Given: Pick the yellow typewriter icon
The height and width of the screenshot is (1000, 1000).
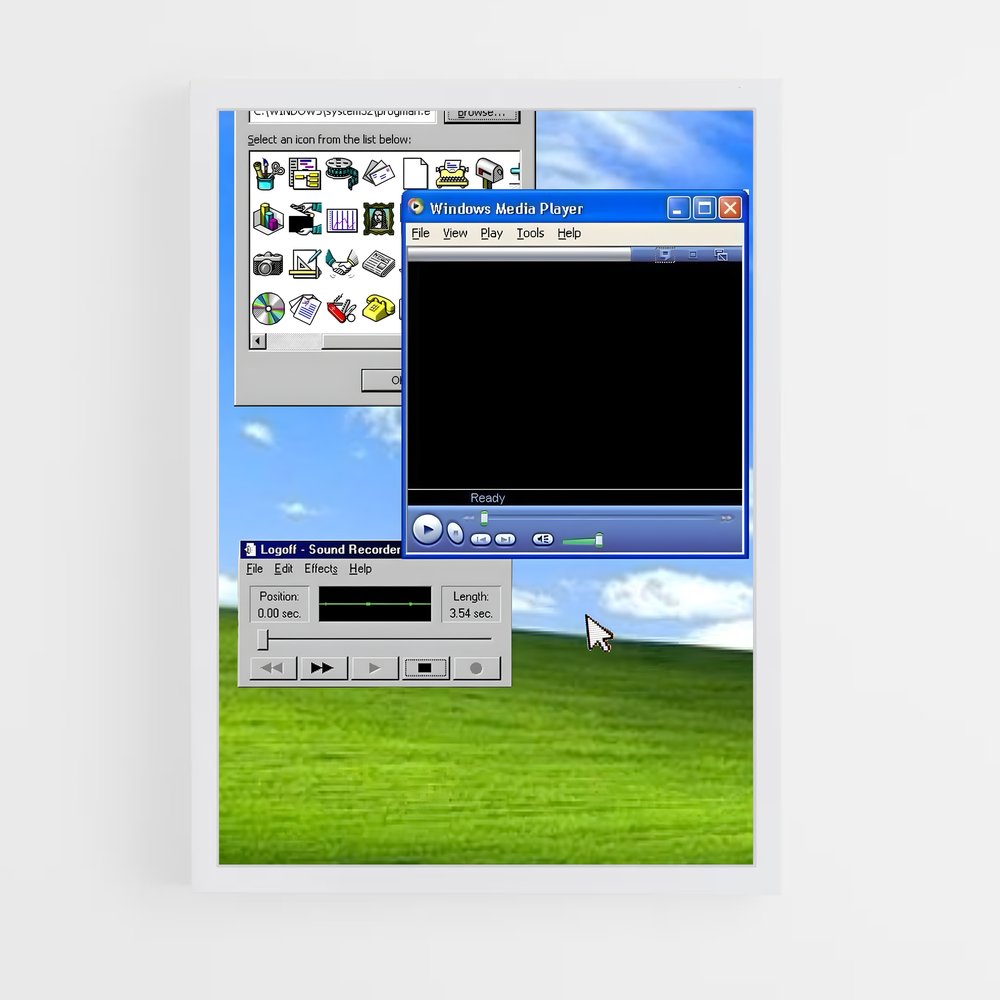Looking at the screenshot, I should (452, 173).
